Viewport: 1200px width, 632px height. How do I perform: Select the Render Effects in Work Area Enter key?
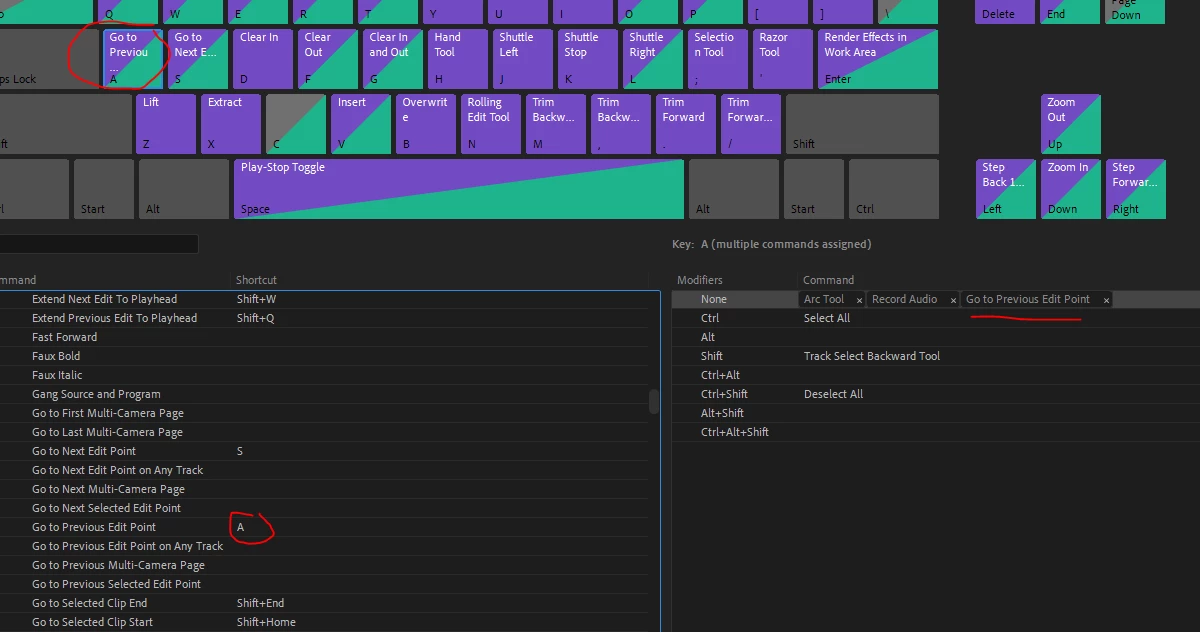[878, 59]
